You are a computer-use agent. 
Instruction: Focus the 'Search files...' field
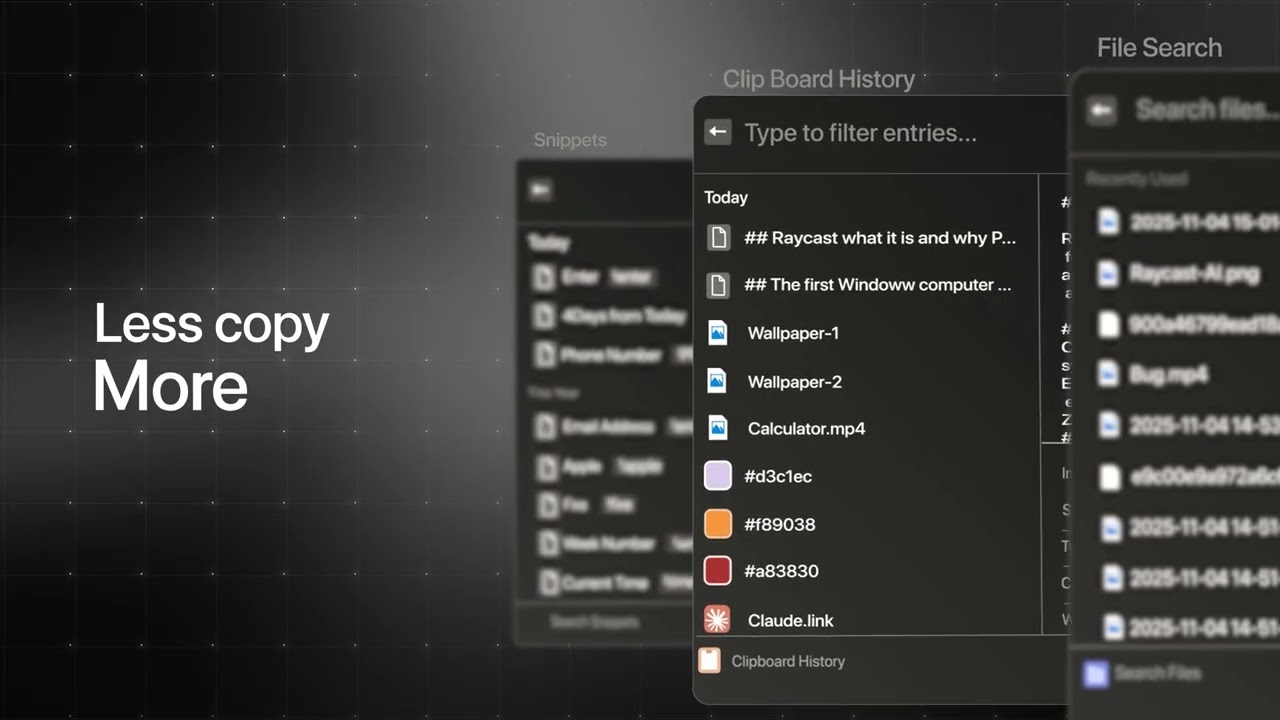[x=1207, y=109]
